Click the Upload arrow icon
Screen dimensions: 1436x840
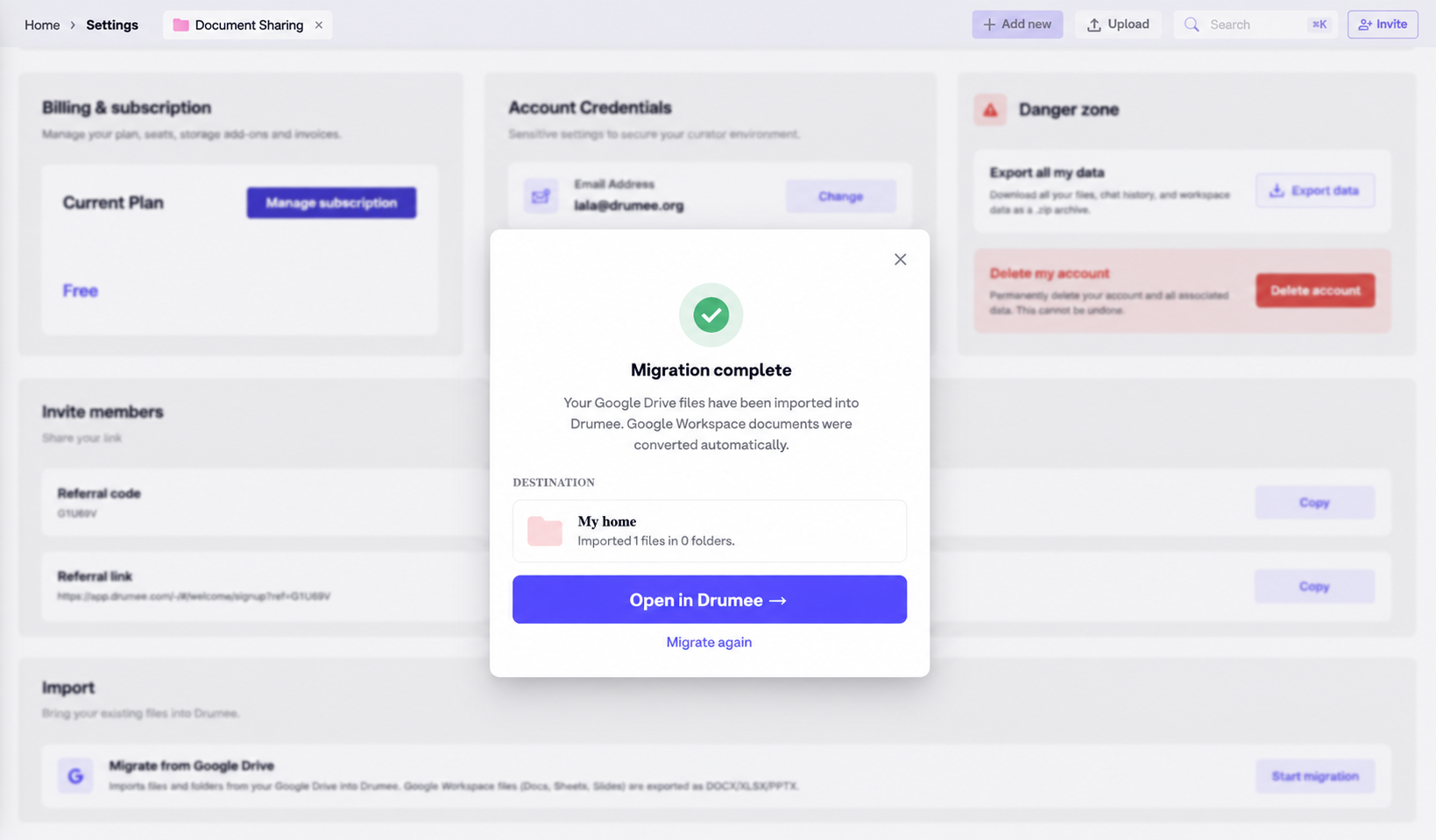pyautogui.click(x=1094, y=25)
